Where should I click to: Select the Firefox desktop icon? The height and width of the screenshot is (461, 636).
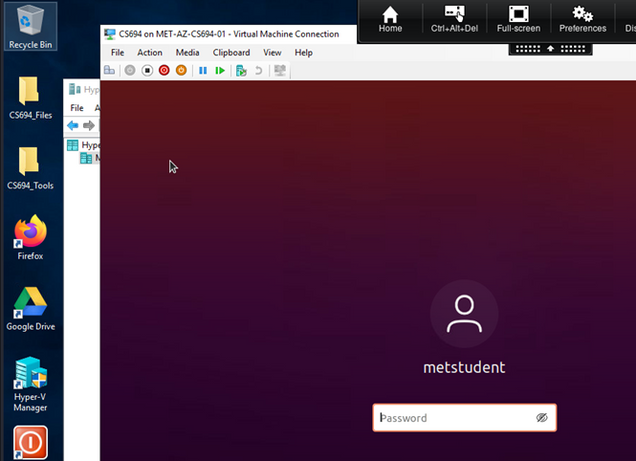[31, 237]
